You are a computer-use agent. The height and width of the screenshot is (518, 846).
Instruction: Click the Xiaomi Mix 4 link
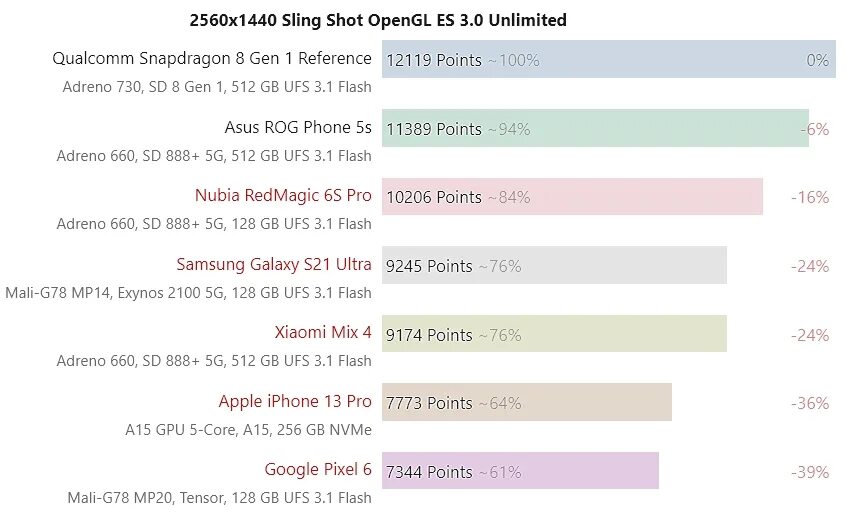[323, 333]
